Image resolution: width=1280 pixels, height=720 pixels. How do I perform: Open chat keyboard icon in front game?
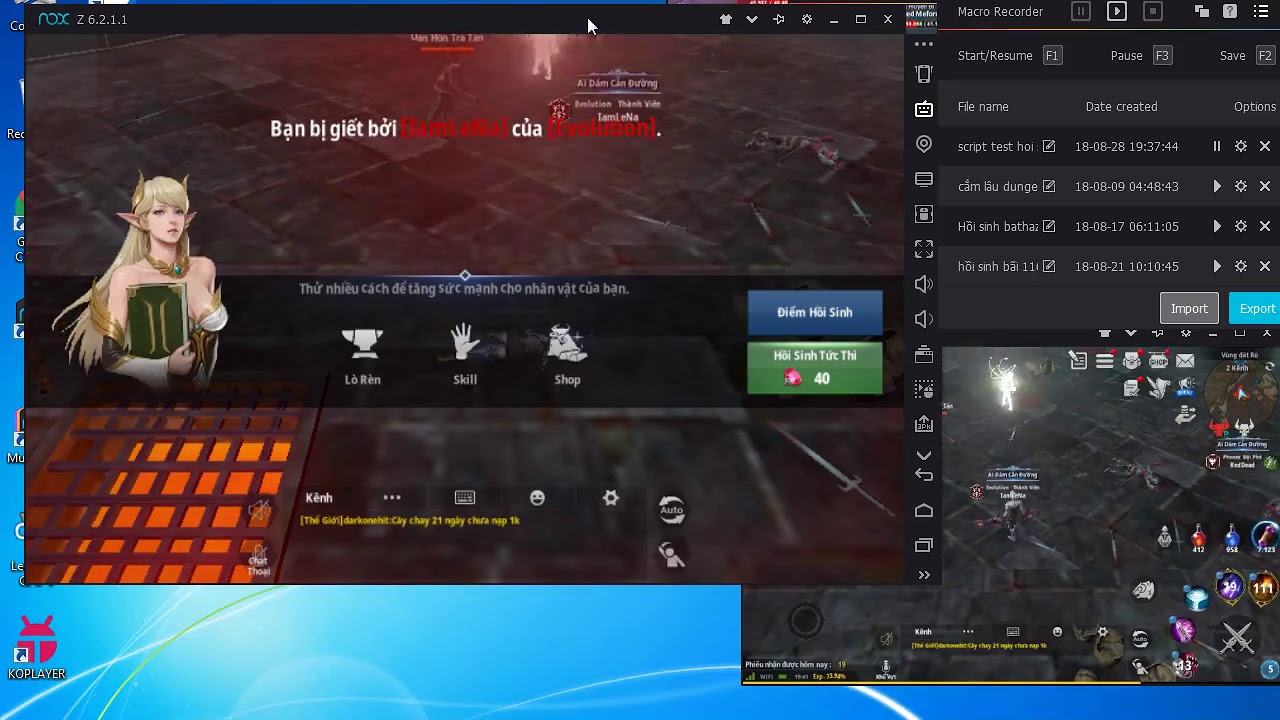tap(465, 497)
